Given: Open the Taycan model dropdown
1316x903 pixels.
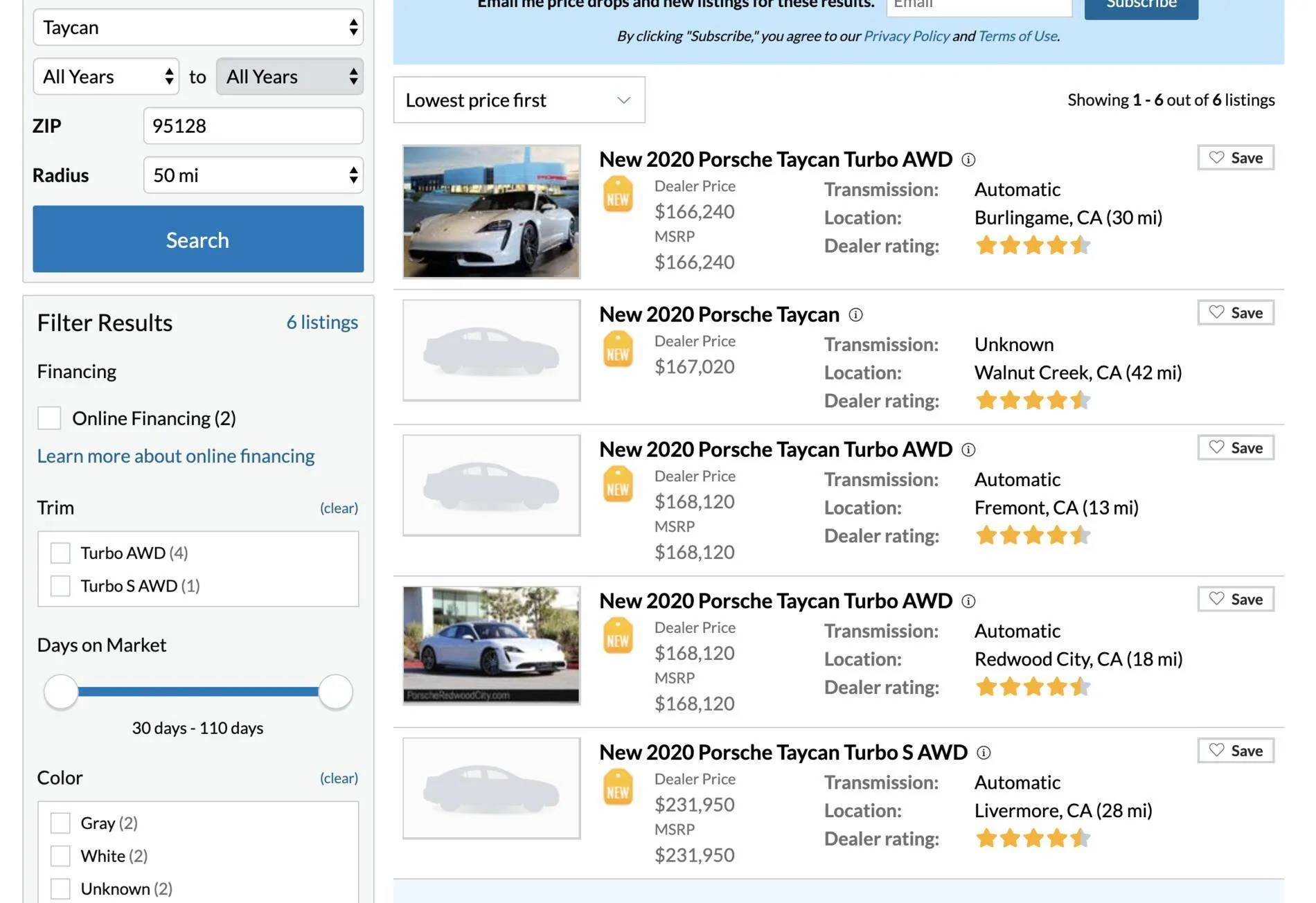Looking at the screenshot, I should (x=198, y=28).
